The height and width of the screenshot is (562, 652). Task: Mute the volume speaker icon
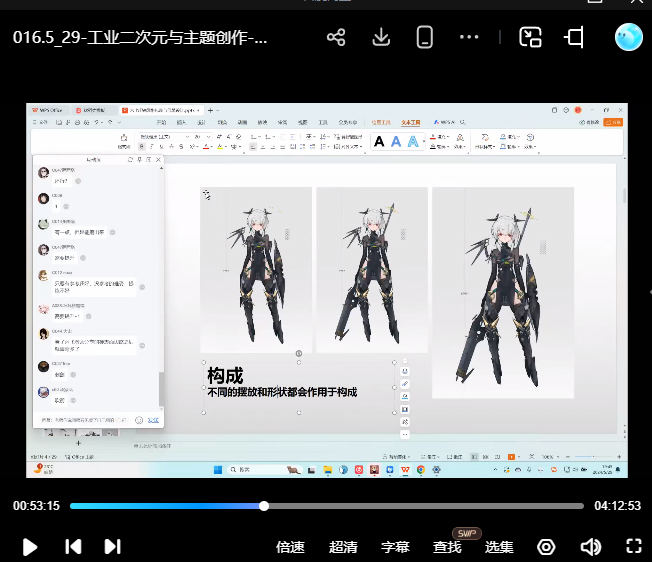click(590, 547)
